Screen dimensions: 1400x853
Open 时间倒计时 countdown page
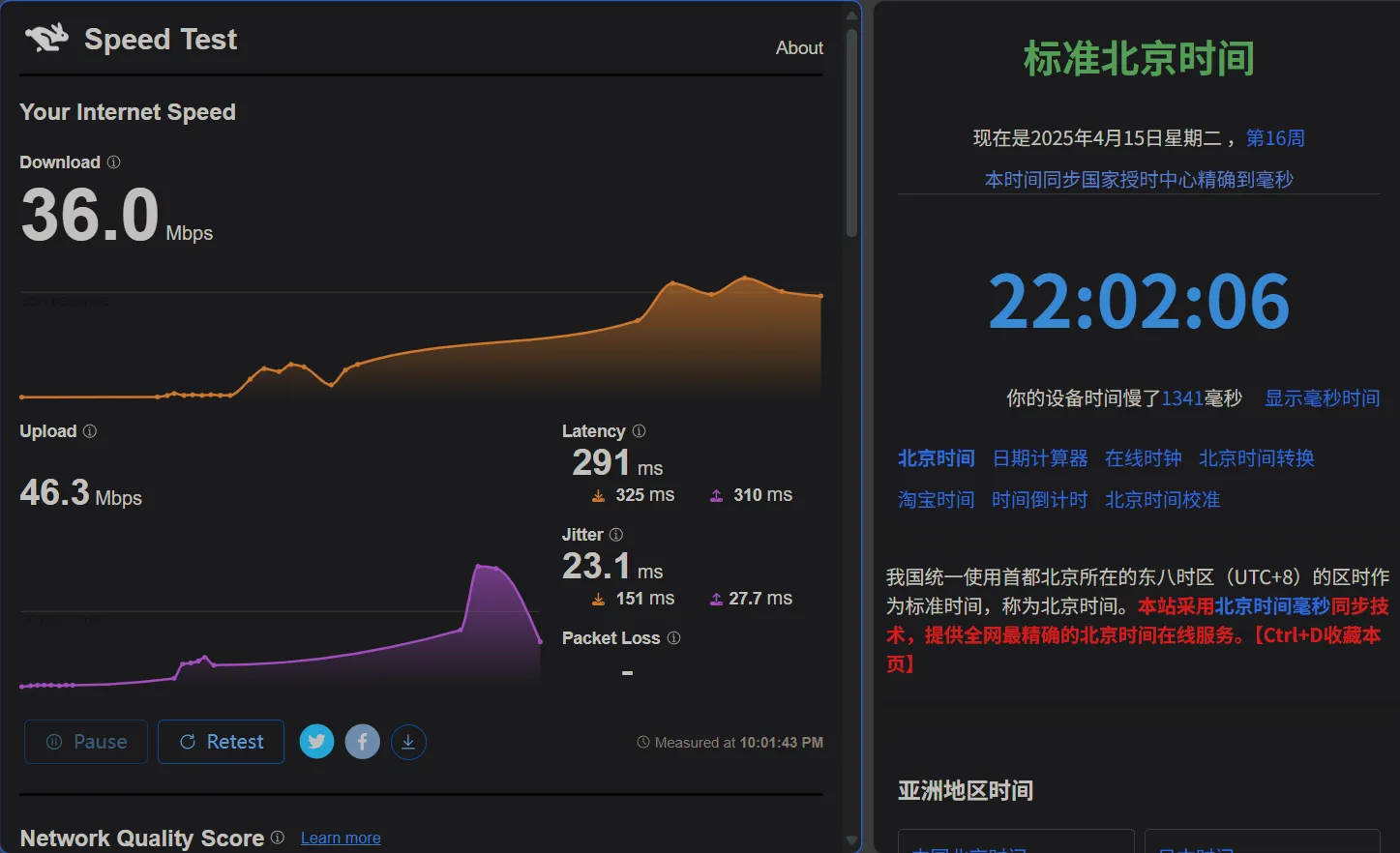point(1039,500)
